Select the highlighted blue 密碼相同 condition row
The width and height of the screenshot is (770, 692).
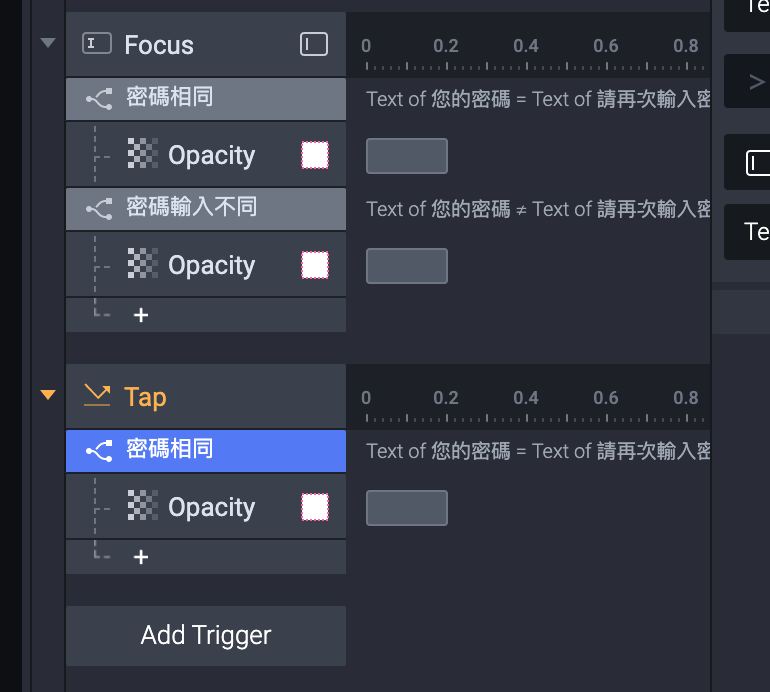tap(206, 451)
